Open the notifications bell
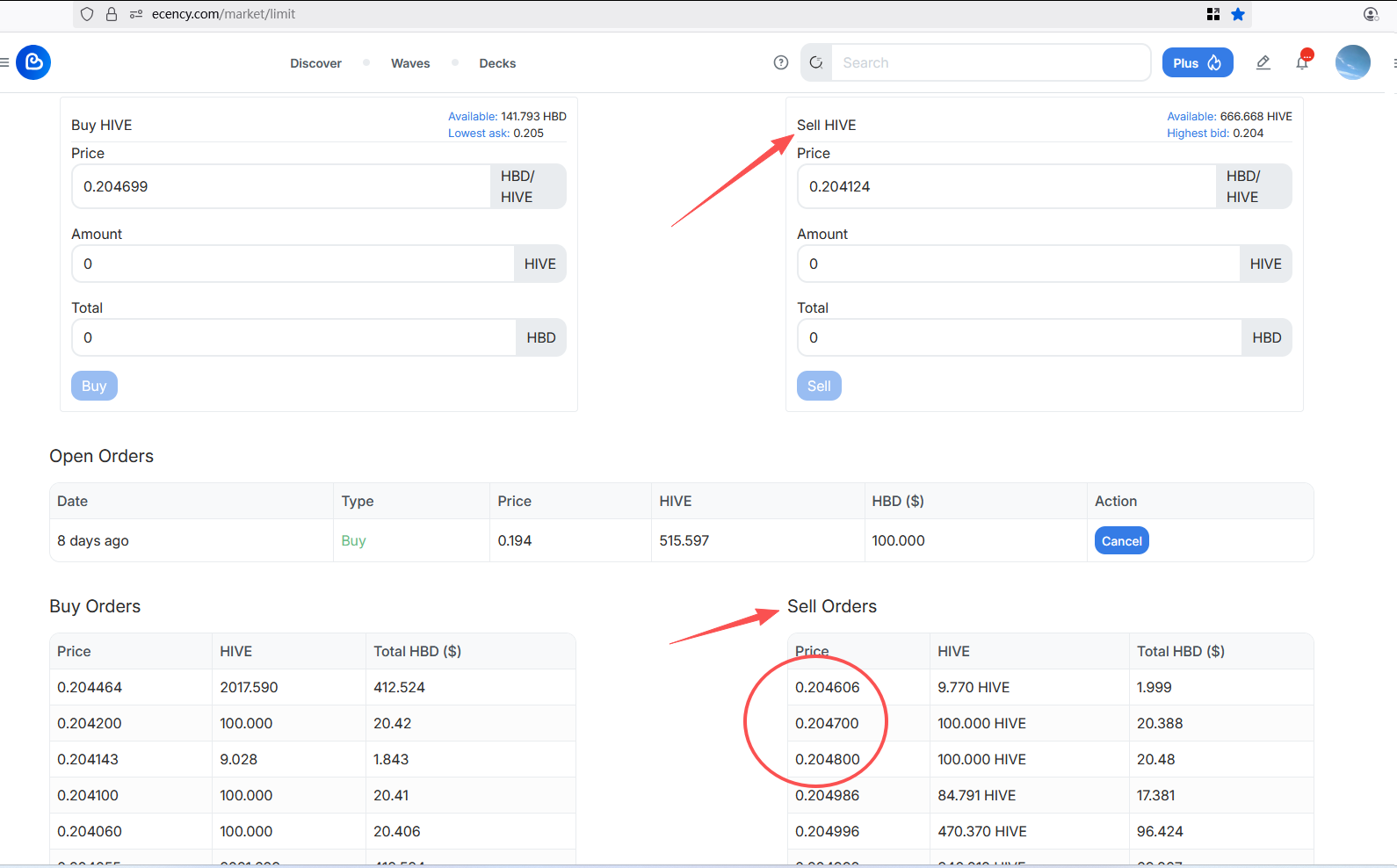This screenshot has width=1397, height=868. [1302, 62]
